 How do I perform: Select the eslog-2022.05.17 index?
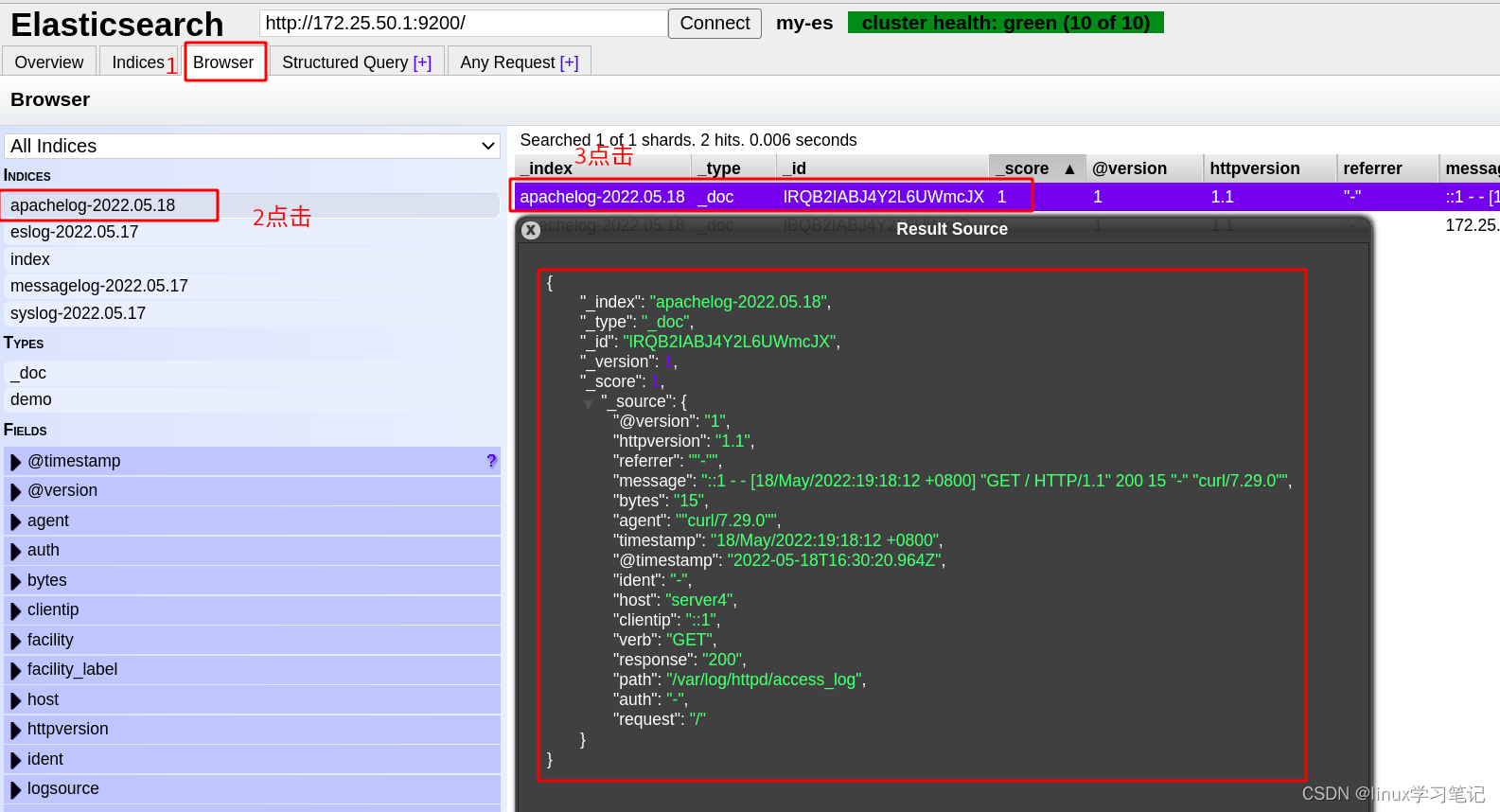tap(252, 232)
